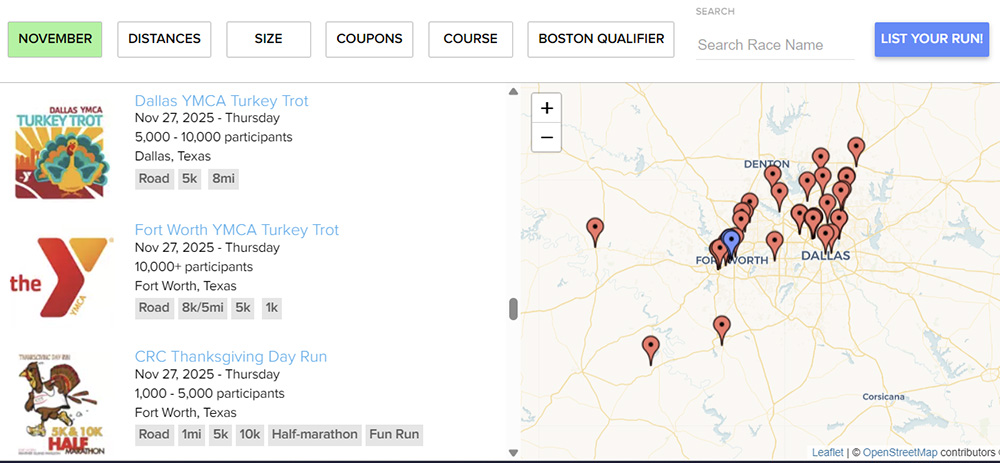Image resolution: width=1000 pixels, height=463 pixels.
Task: Click the Search Race Name field
Action: tap(775, 45)
